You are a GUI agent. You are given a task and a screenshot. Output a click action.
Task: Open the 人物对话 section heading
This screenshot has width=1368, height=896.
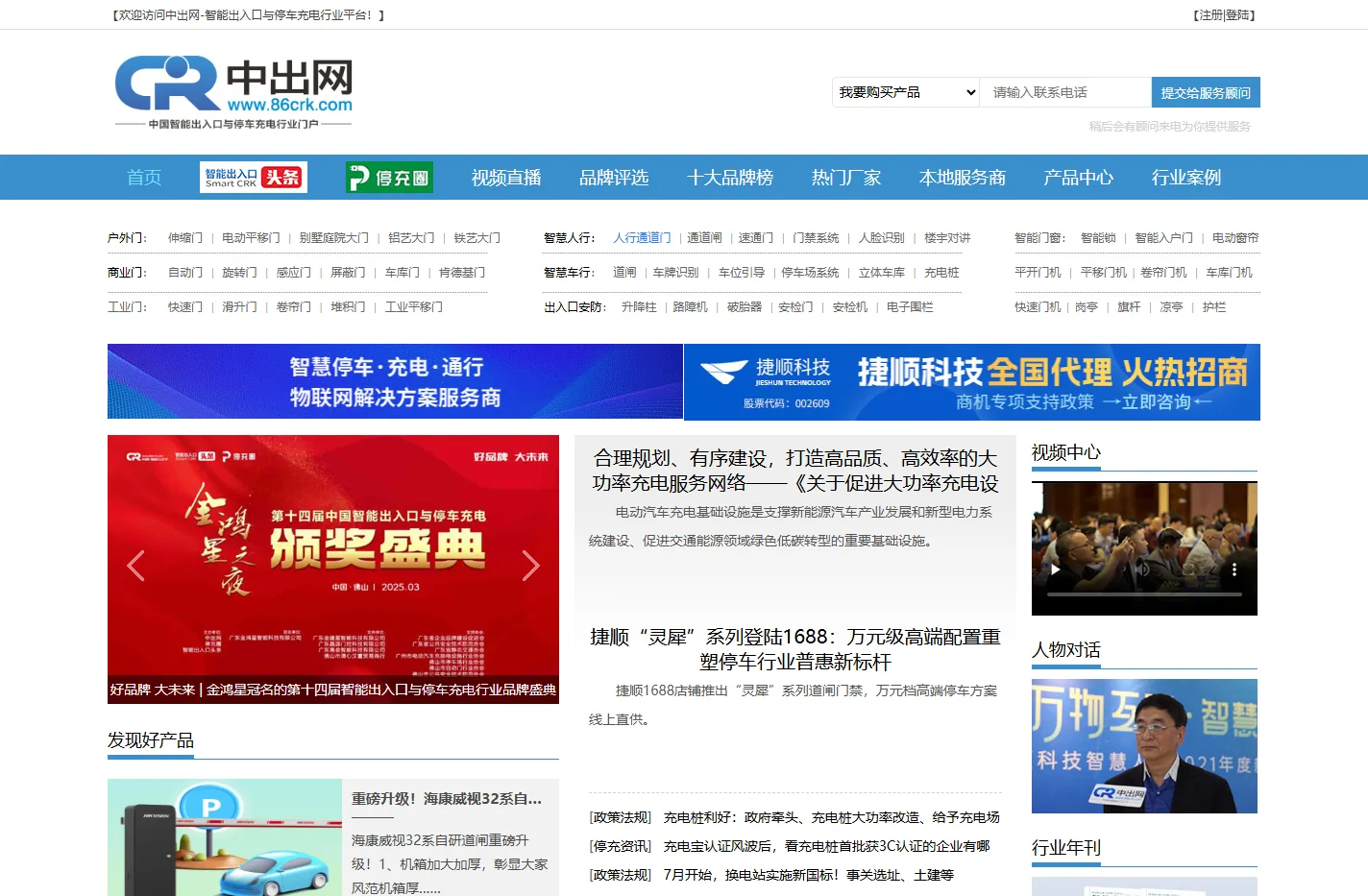click(1066, 650)
